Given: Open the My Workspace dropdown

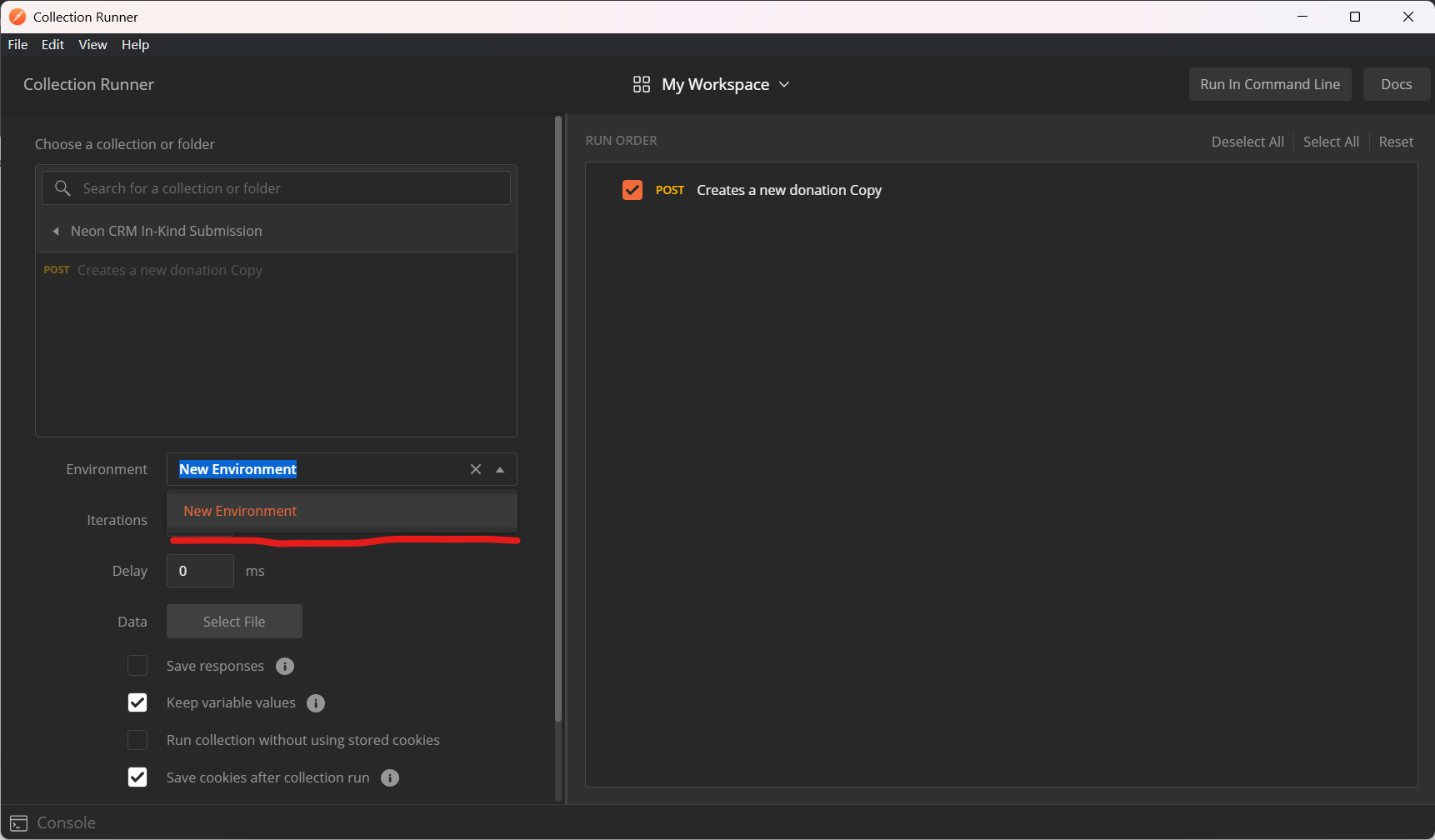Looking at the screenshot, I should click(712, 84).
